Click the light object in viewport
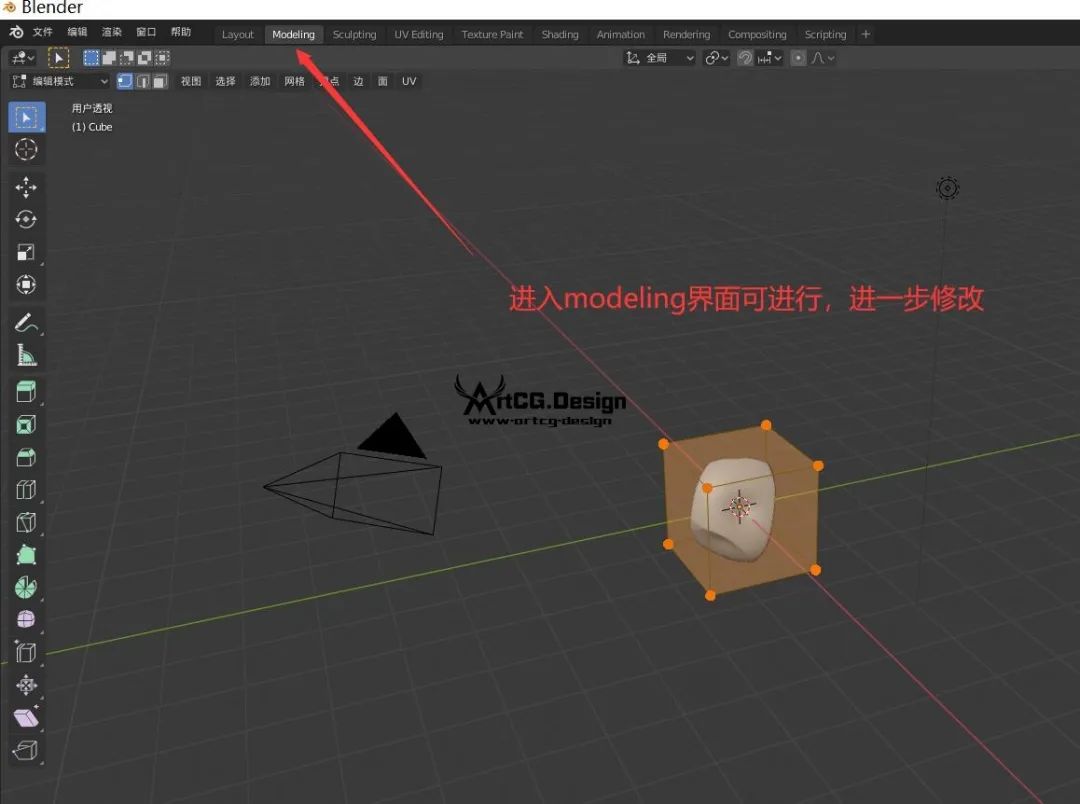The height and width of the screenshot is (804, 1080). pos(948,188)
